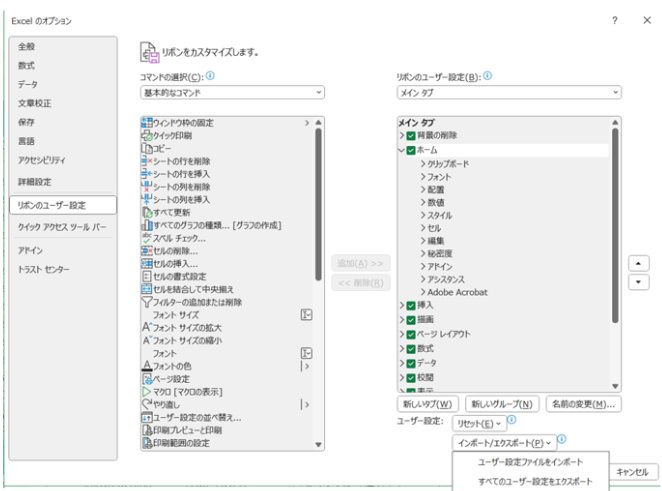Viewport: 662px width, 491px height.
Task: Select the ページ設定 command icon
Action: pyautogui.click(x=146, y=379)
